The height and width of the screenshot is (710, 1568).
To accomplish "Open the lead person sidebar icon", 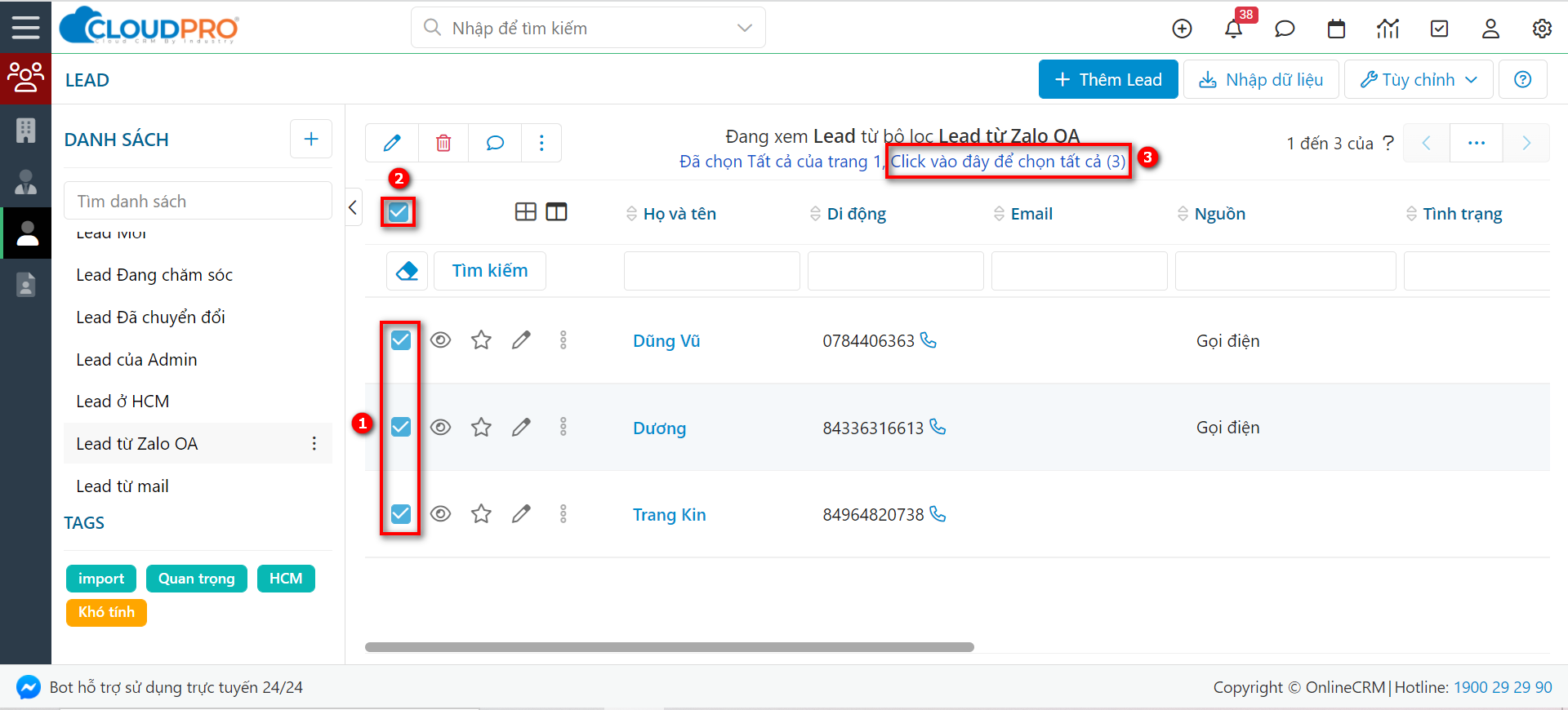I will point(27,233).
